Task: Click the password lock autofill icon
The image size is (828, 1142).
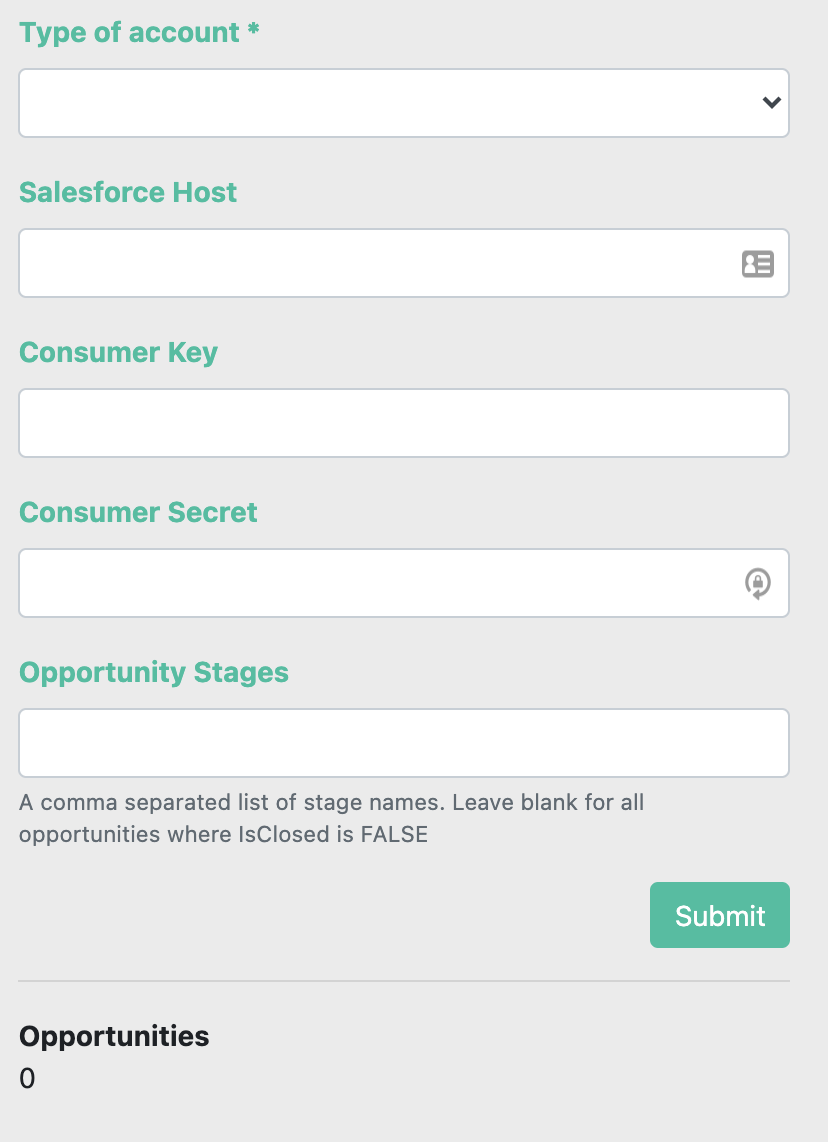Action: pos(757,583)
